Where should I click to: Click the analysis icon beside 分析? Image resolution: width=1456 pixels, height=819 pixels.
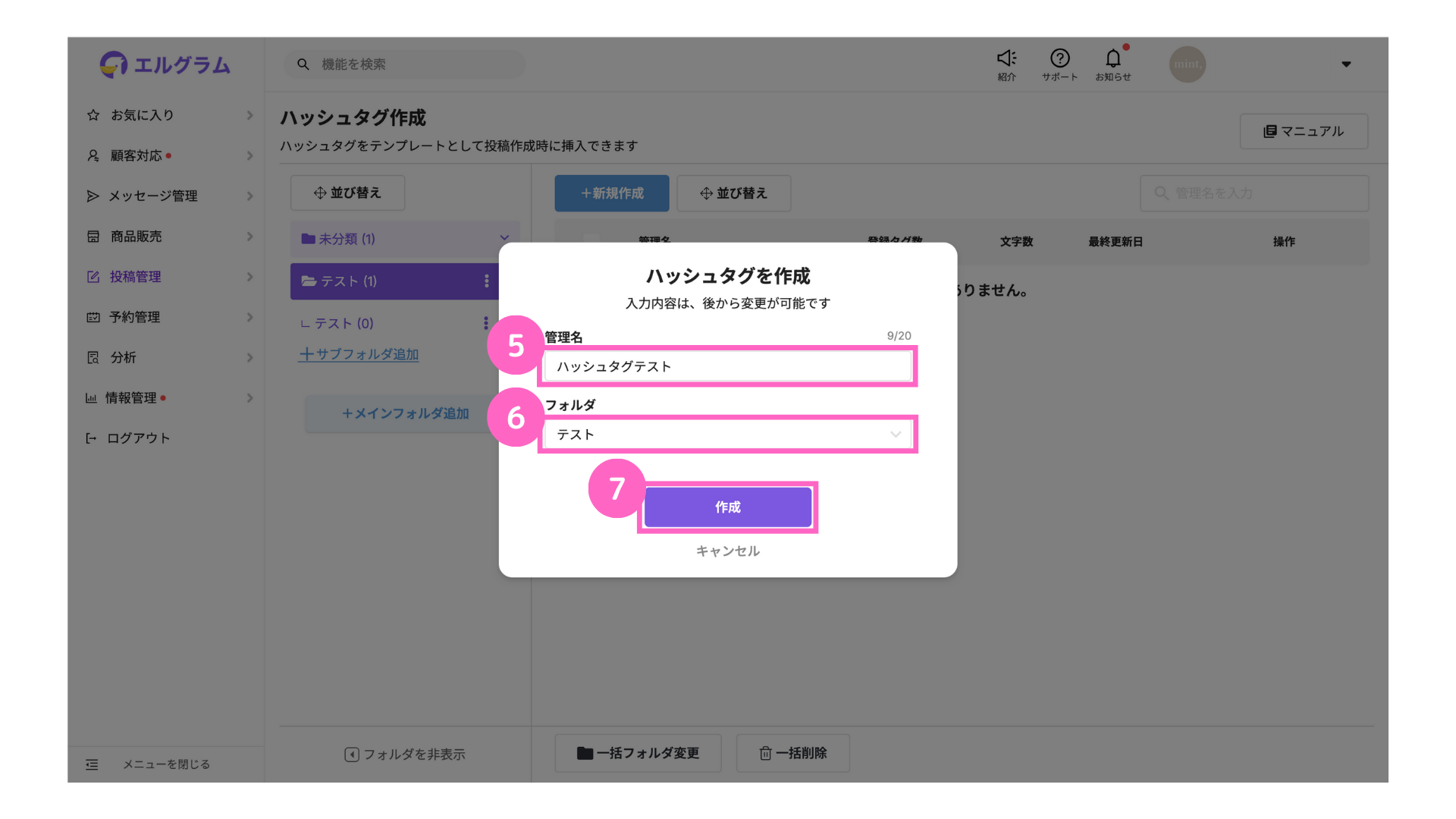coord(93,357)
